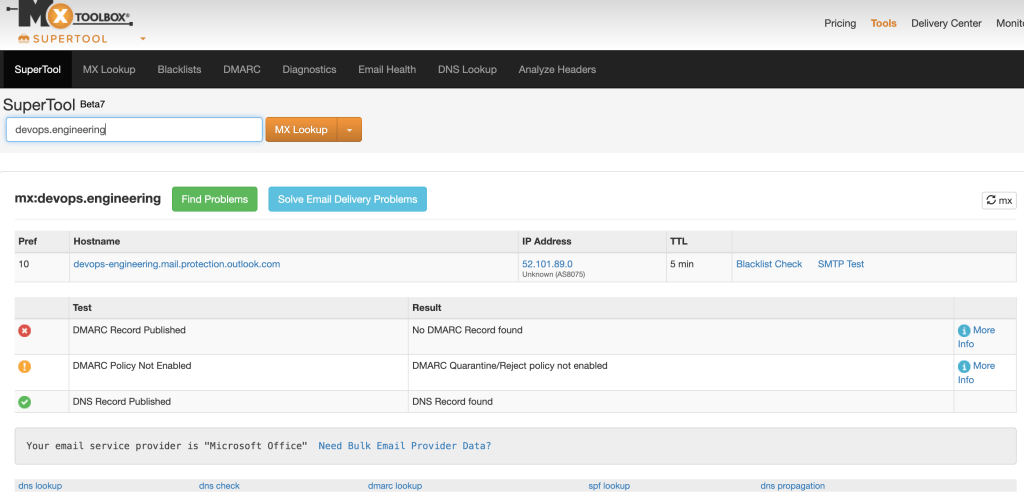Click the green Find Problems button
The width and height of the screenshot is (1024, 495).
tap(215, 199)
